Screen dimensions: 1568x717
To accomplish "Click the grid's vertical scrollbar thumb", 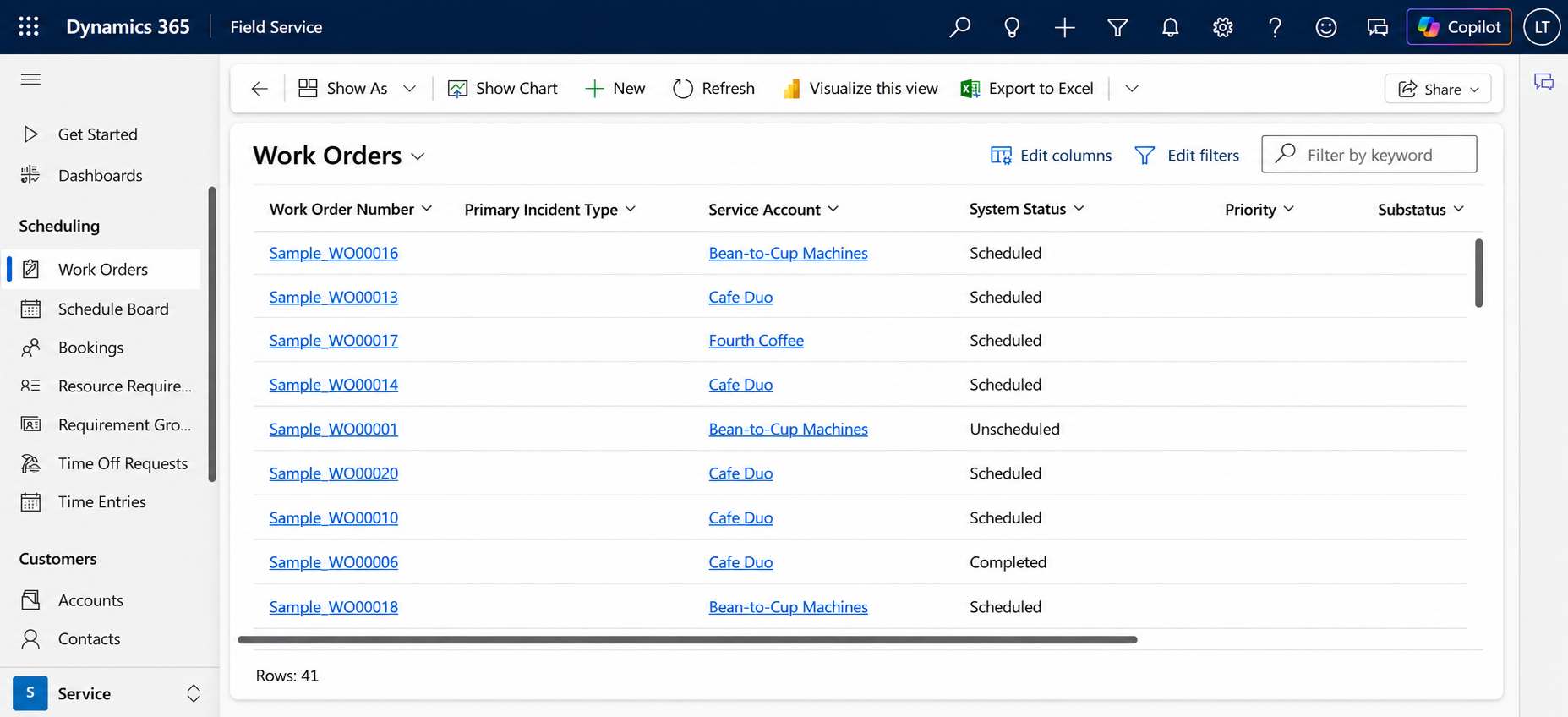I will point(1478,273).
